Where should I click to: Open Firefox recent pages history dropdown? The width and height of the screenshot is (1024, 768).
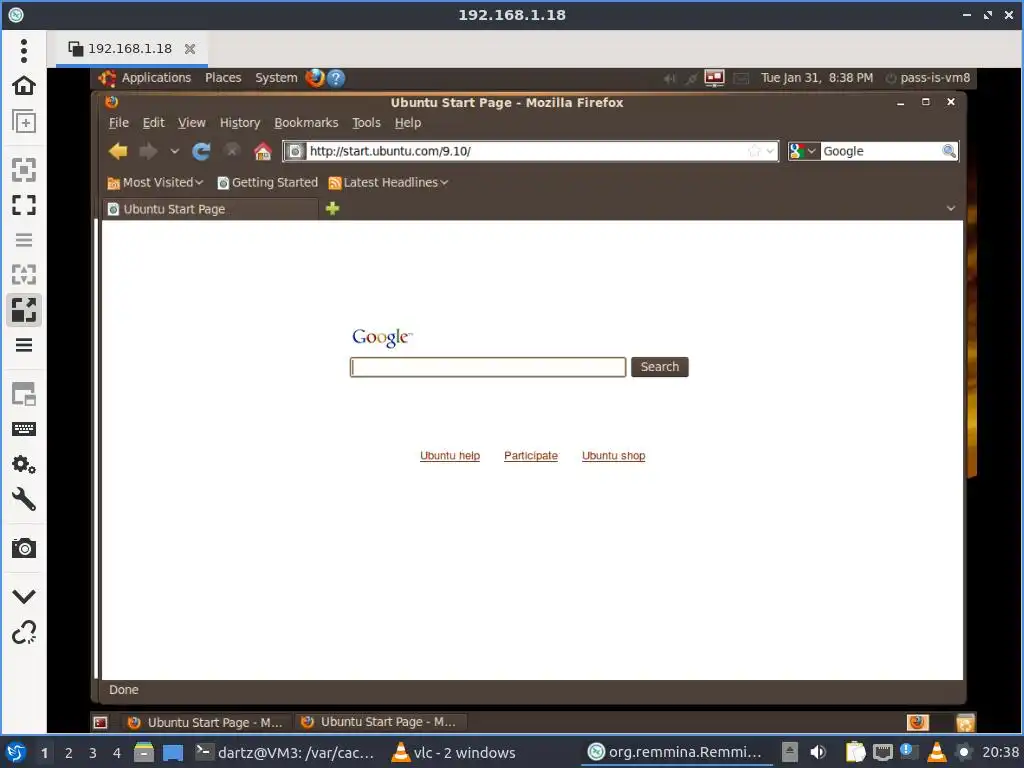pyautogui.click(x=174, y=152)
